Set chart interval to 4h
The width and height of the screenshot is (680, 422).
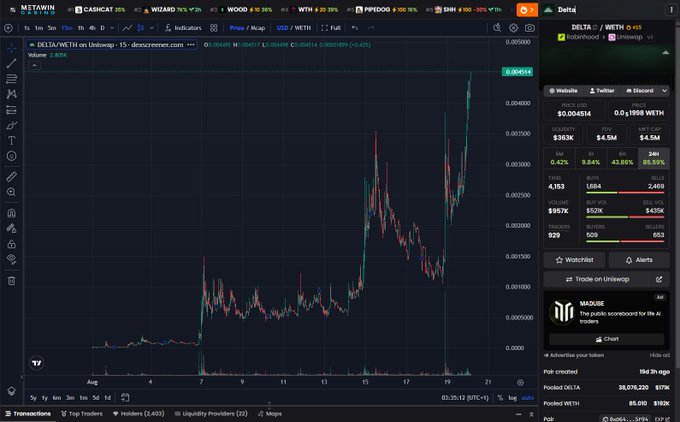pos(92,28)
